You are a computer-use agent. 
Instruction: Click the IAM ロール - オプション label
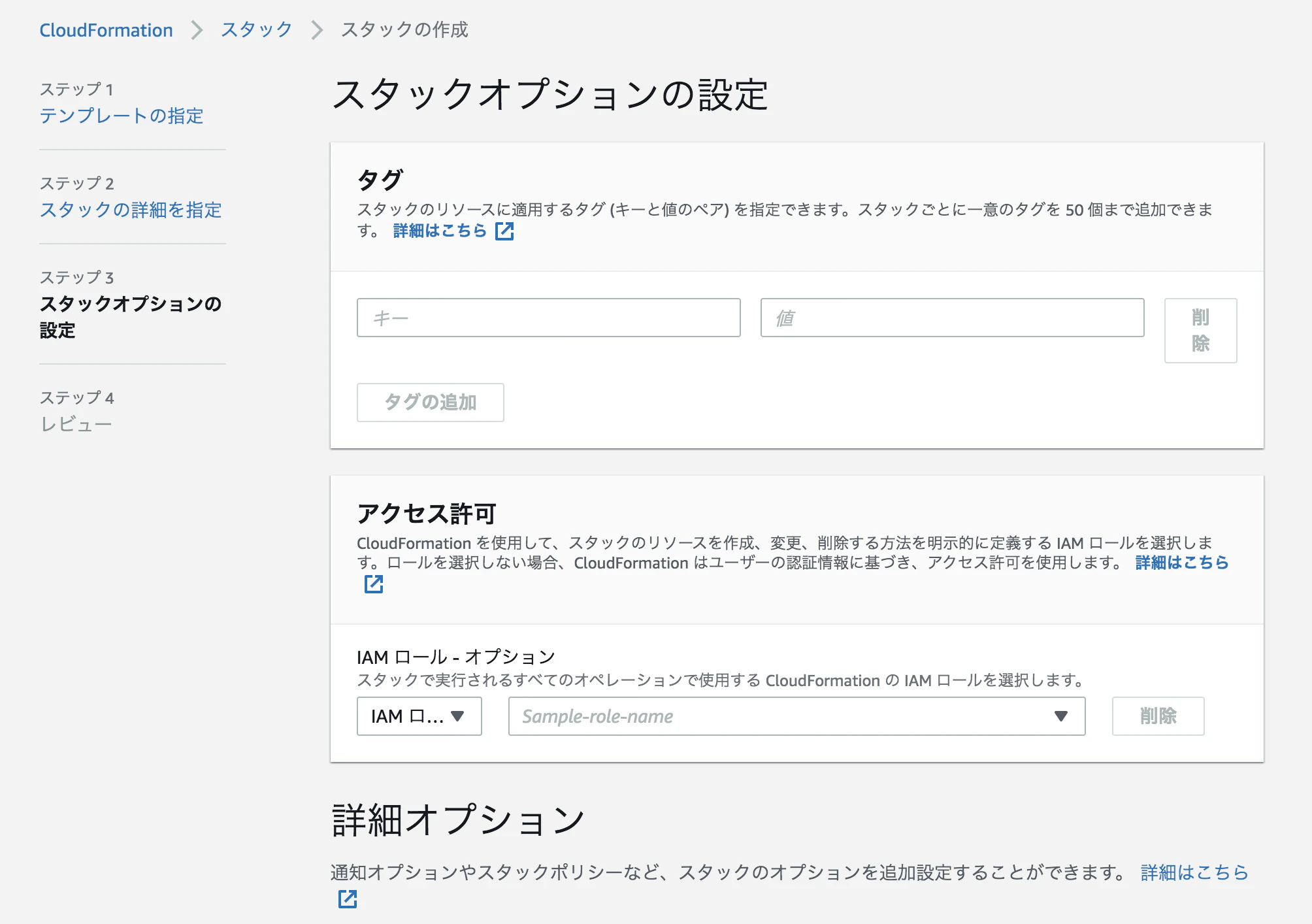[x=456, y=657]
